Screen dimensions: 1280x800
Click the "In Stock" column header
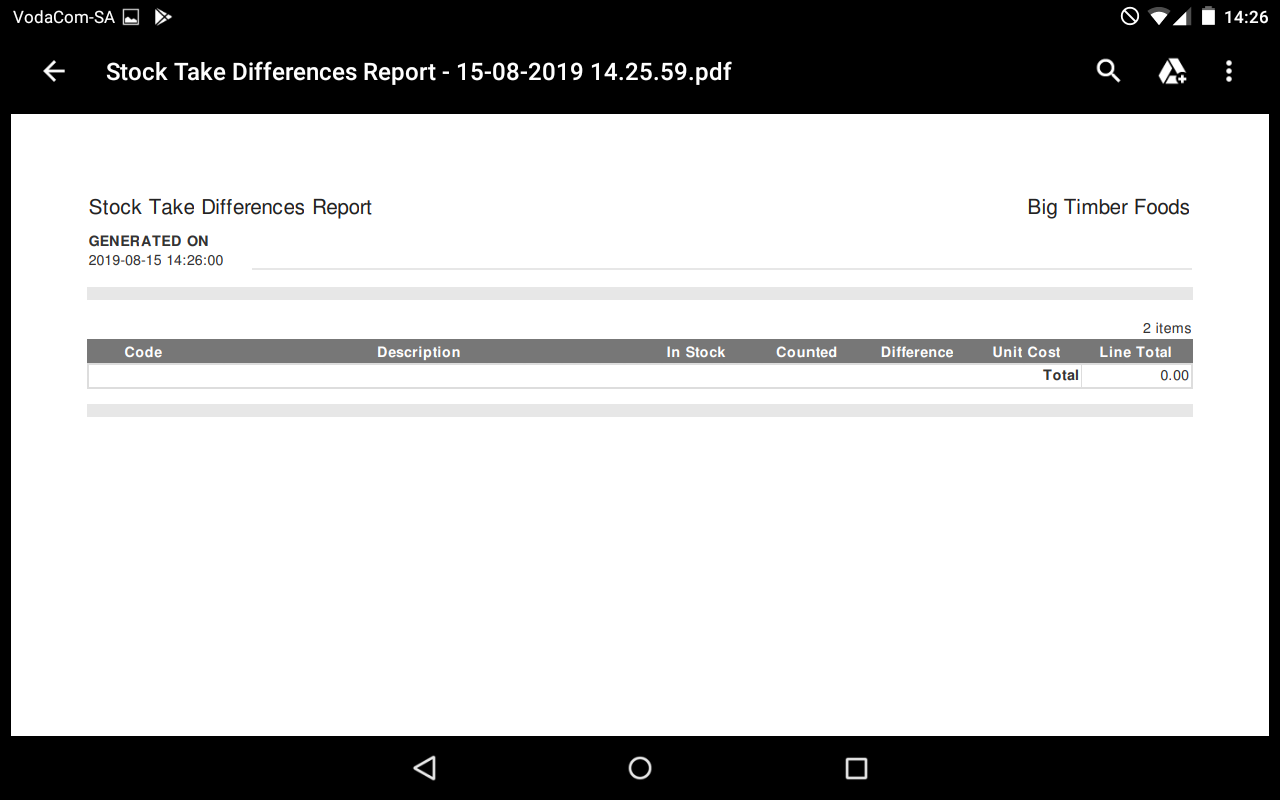(x=696, y=352)
